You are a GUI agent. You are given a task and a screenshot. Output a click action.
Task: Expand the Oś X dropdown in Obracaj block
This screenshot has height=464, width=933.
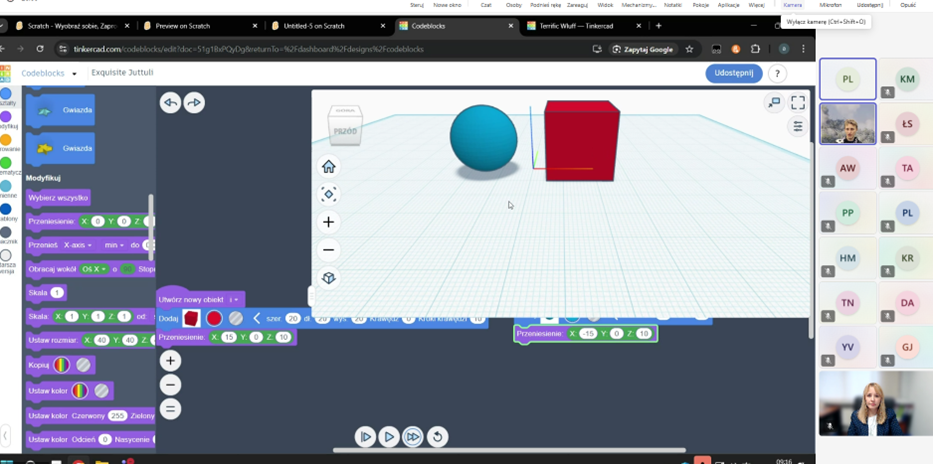click(95, 269)
